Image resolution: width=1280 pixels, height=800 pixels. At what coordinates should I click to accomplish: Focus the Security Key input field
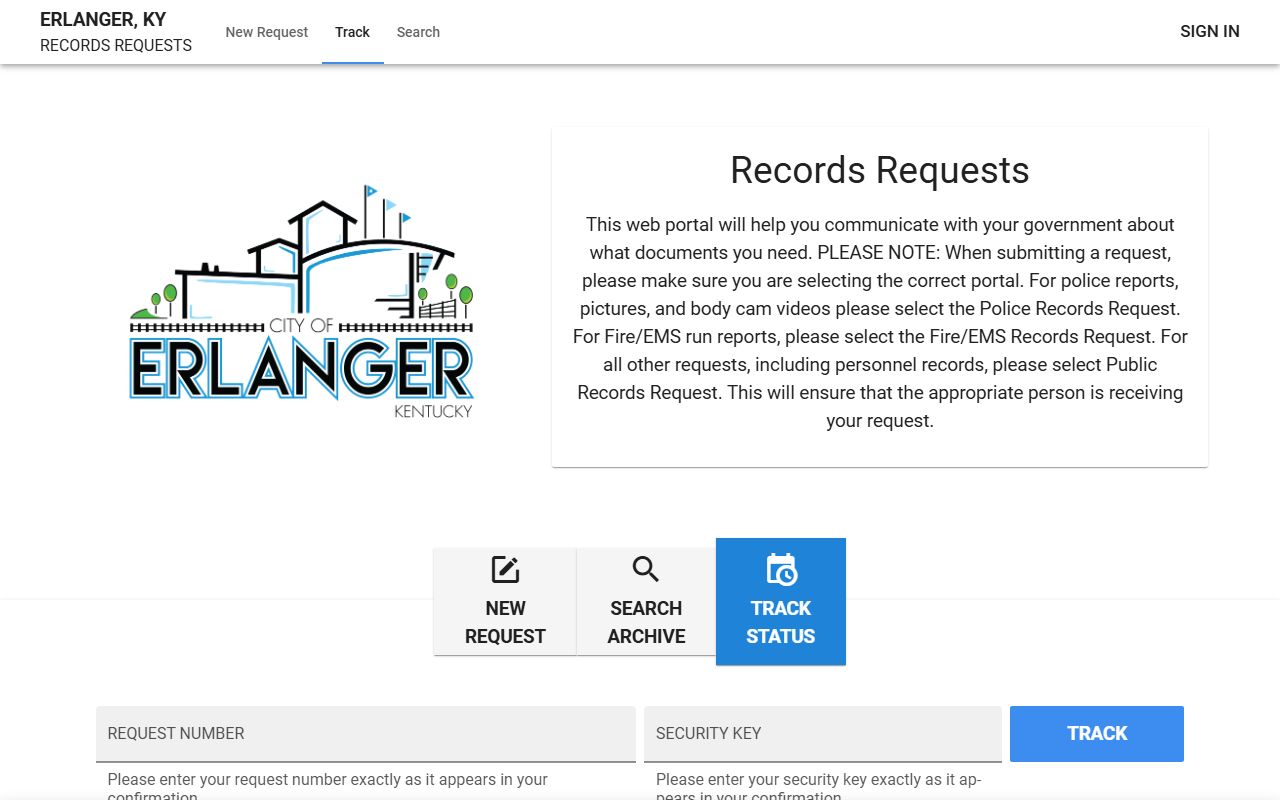(x=823, y=734)
